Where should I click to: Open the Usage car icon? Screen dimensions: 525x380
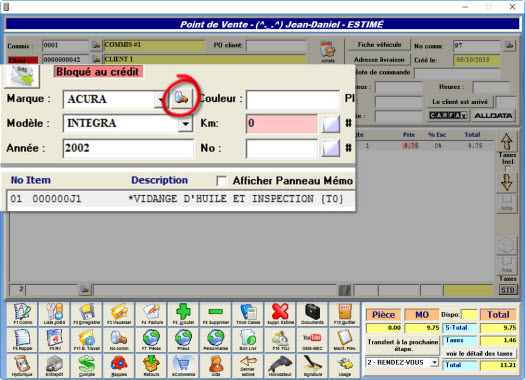click(345, 366)
